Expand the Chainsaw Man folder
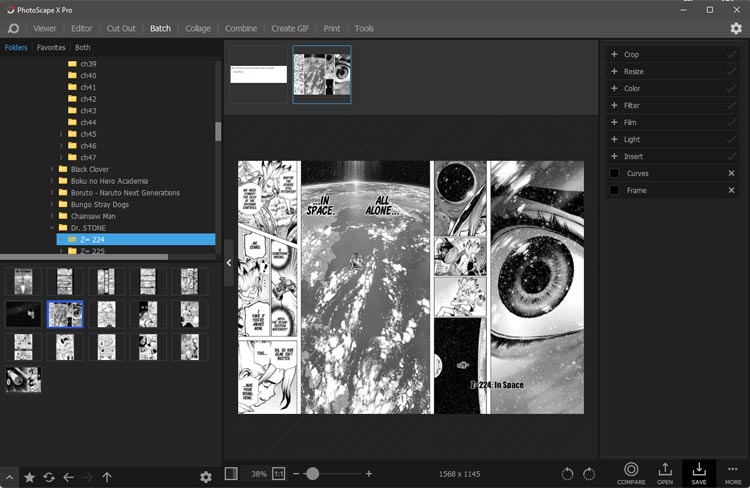 click(x=52, y=216)
